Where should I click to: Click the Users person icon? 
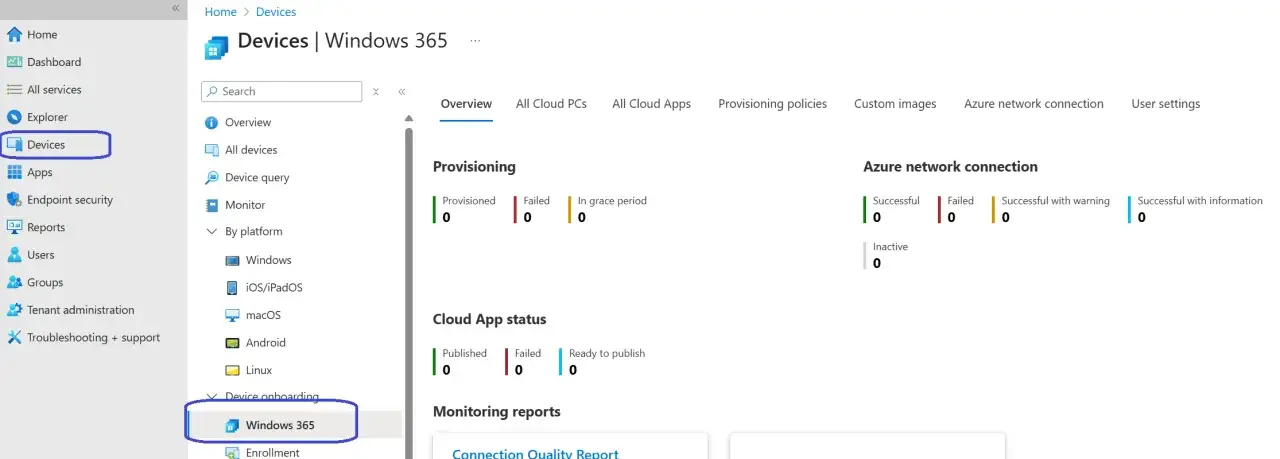[14, 255]
